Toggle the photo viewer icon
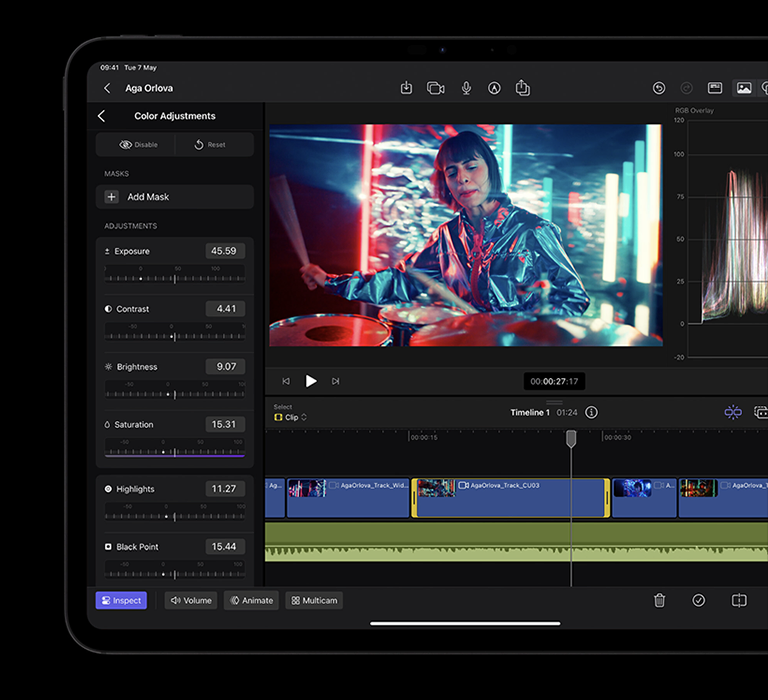 744,88
